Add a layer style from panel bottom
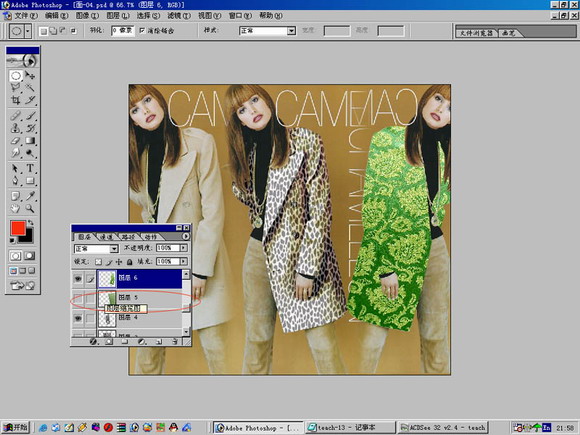 93,342
